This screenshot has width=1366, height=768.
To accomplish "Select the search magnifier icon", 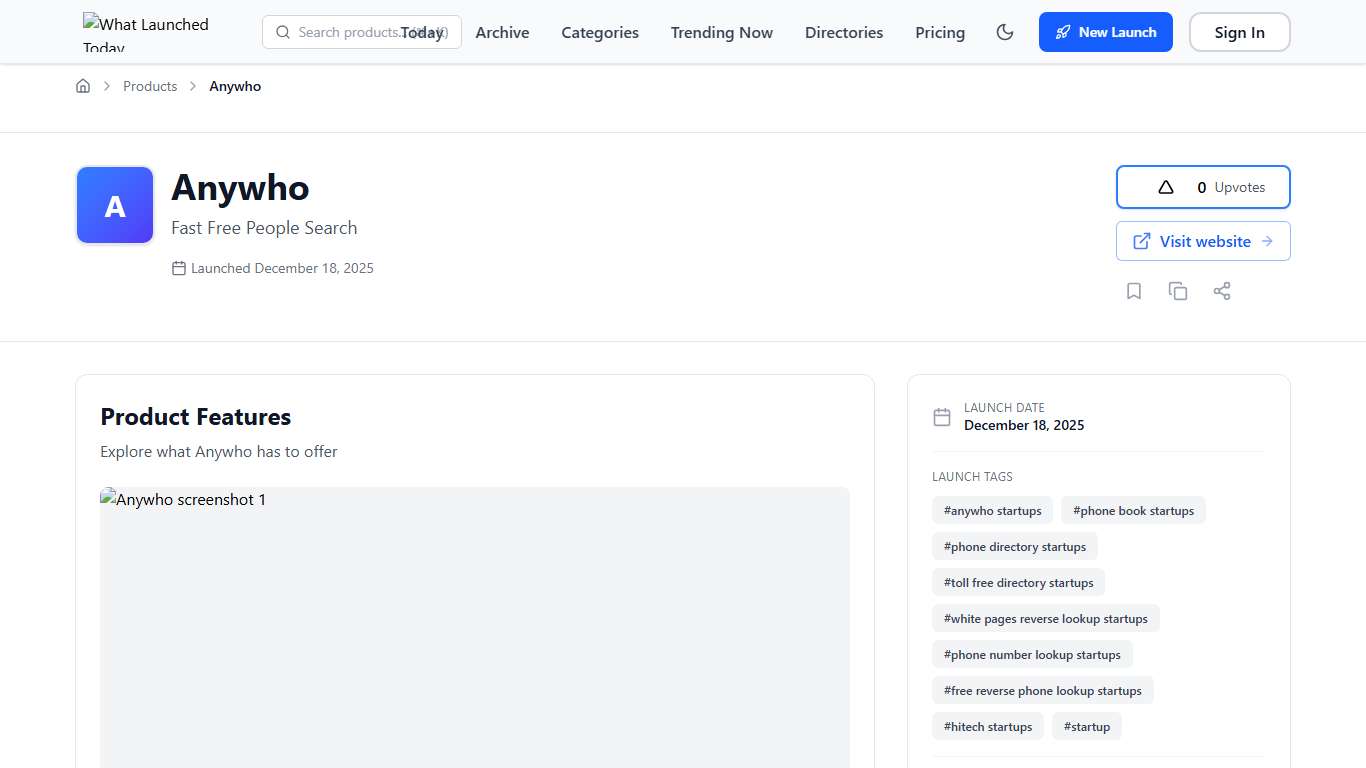I will tap(282, 32).
